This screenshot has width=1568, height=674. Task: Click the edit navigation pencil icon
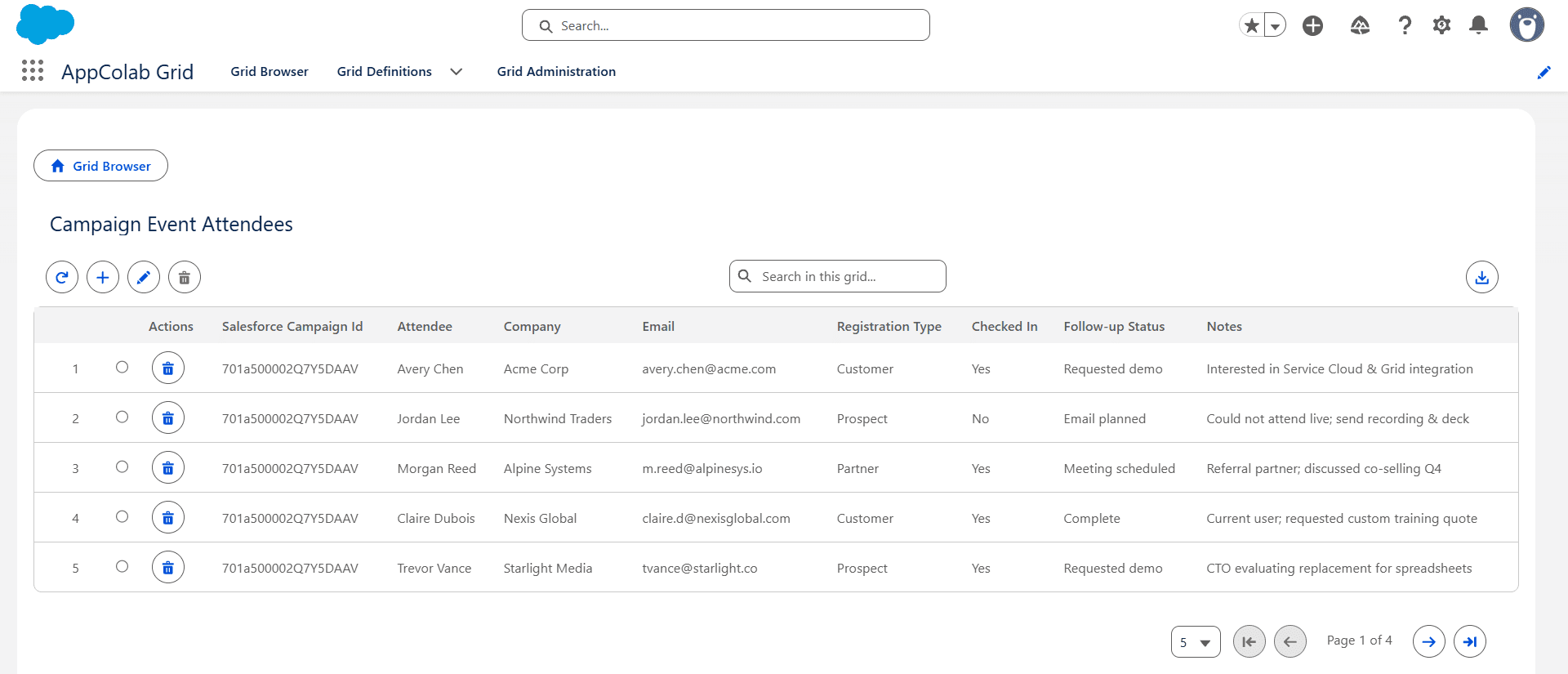coord(1543,72)
